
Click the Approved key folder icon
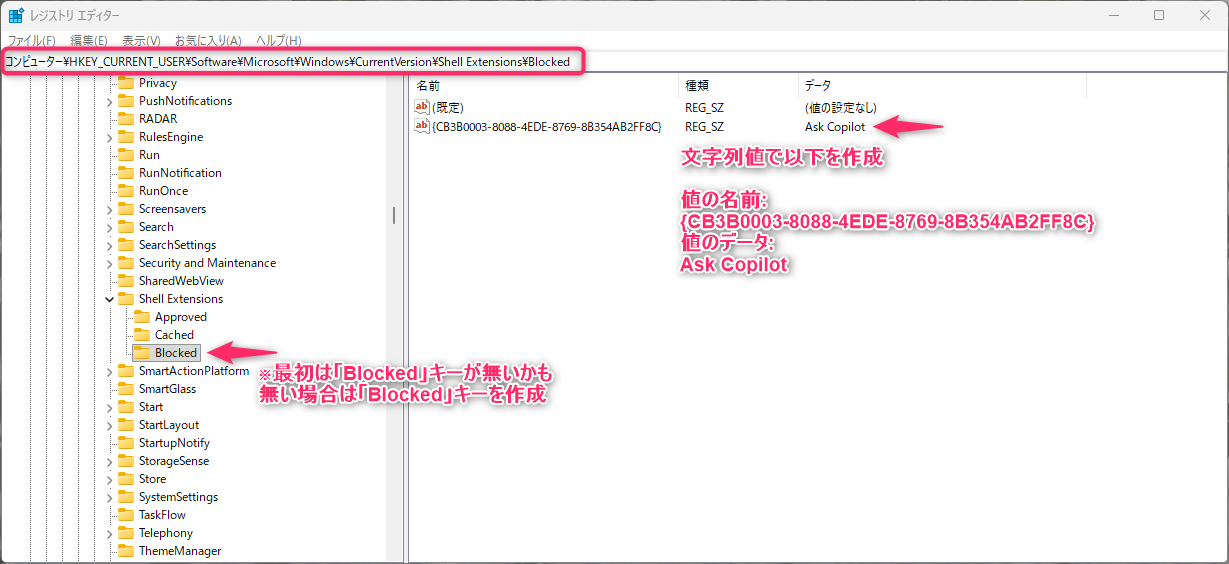[141, 317]
